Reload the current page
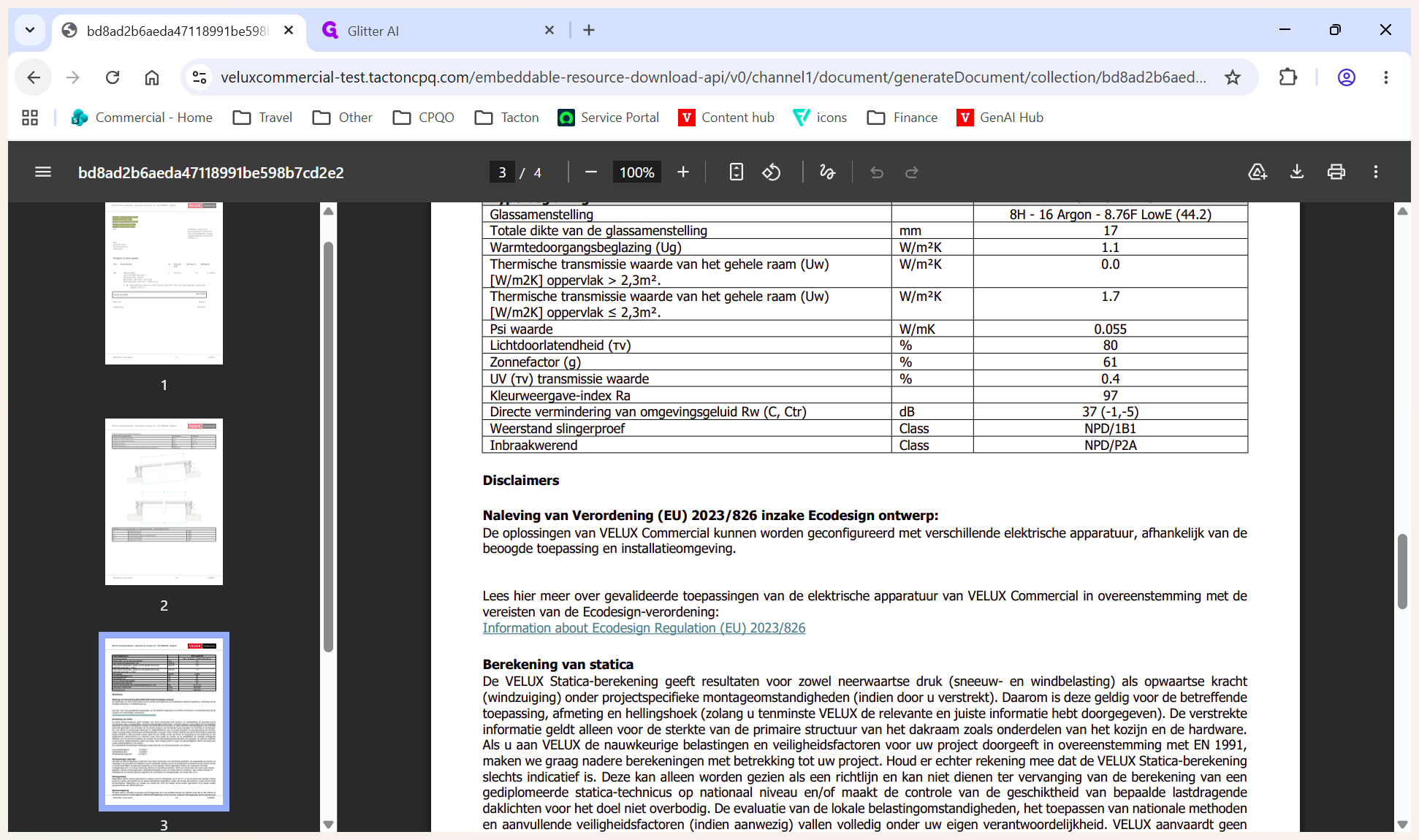The image size is (1419, 840). 113,77
